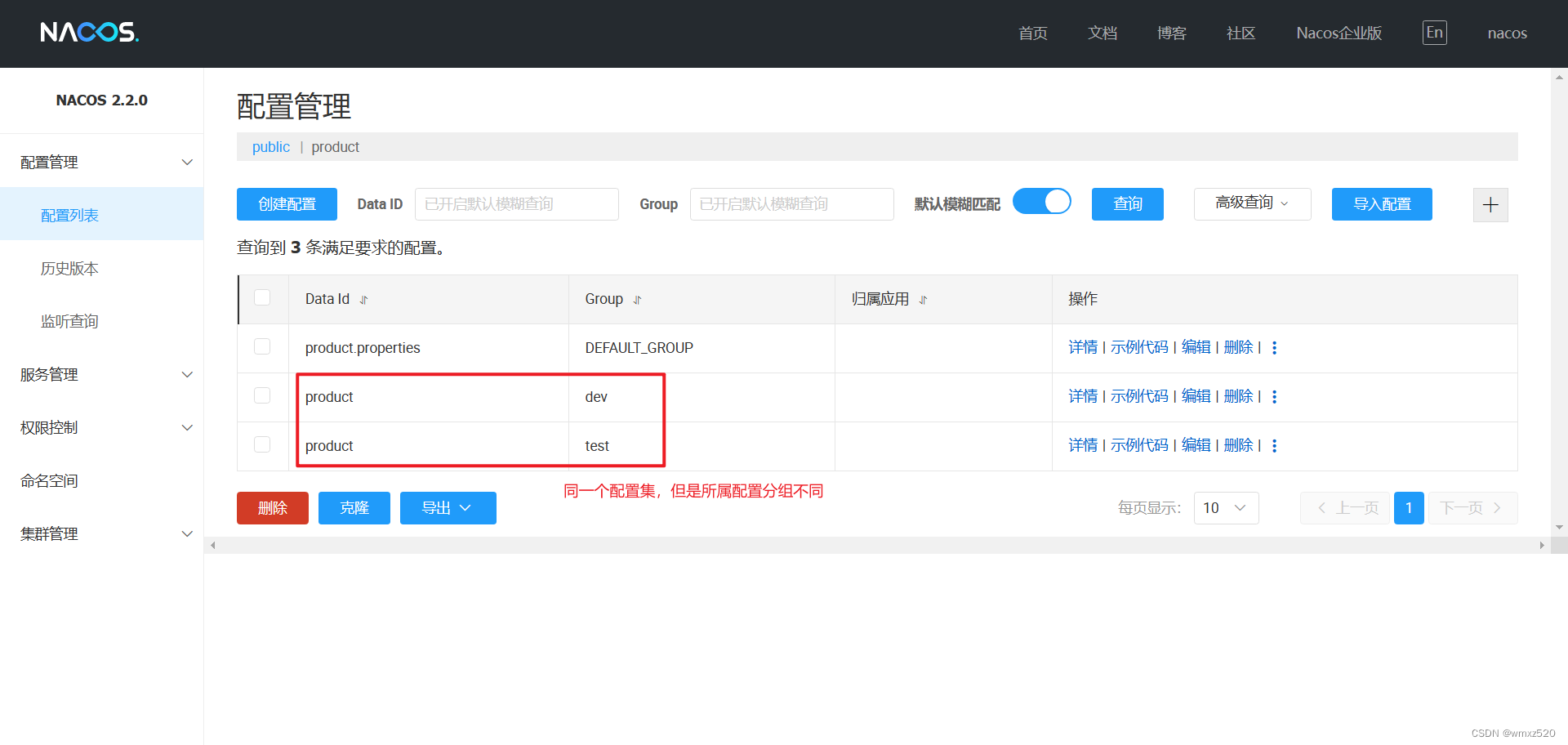This screenshot has width=1568, height=745.
Task: Click 编辑 for product dev config
Action: (x=1196, y=396)
